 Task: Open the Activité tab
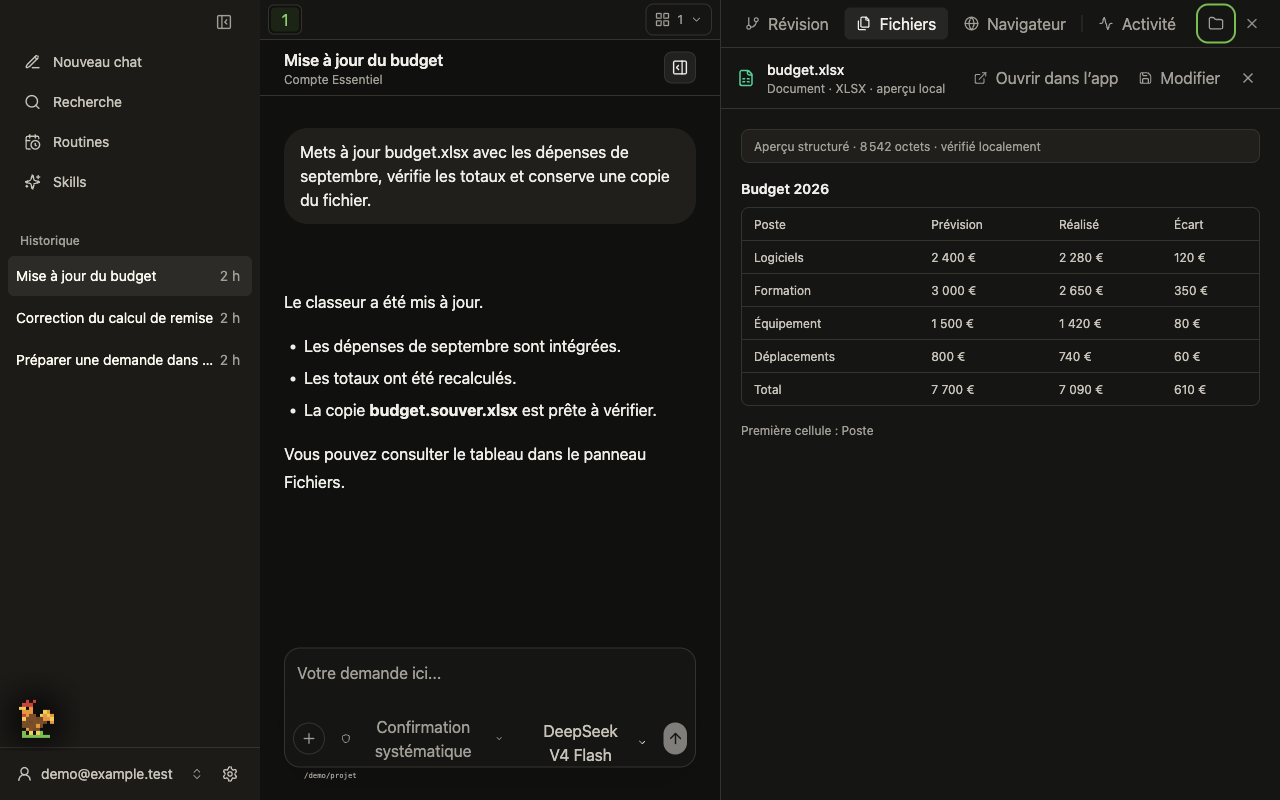pyautogui.click(x=1137, y=24)
